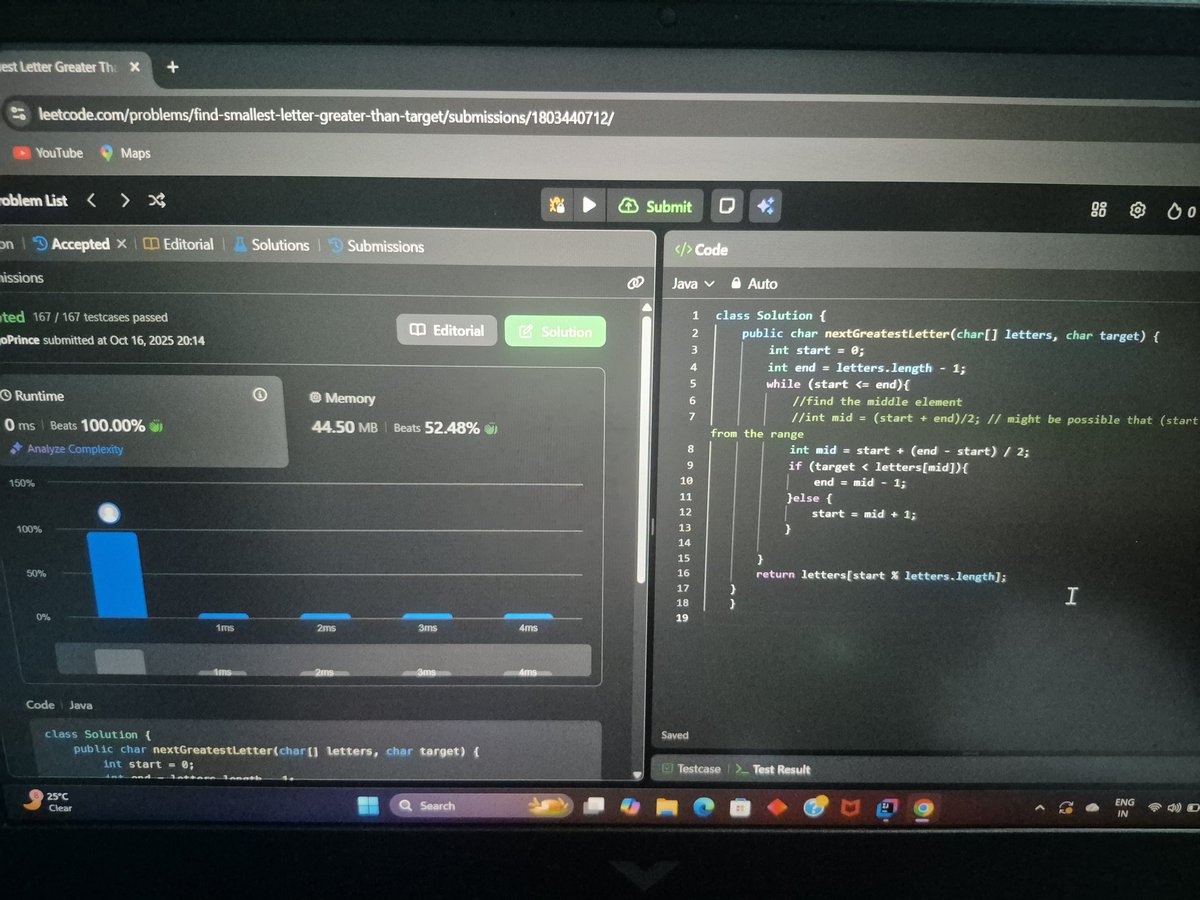The image size is (1200, 900).
Task: Open the Problem List link
Action: [x=33, y=200]
